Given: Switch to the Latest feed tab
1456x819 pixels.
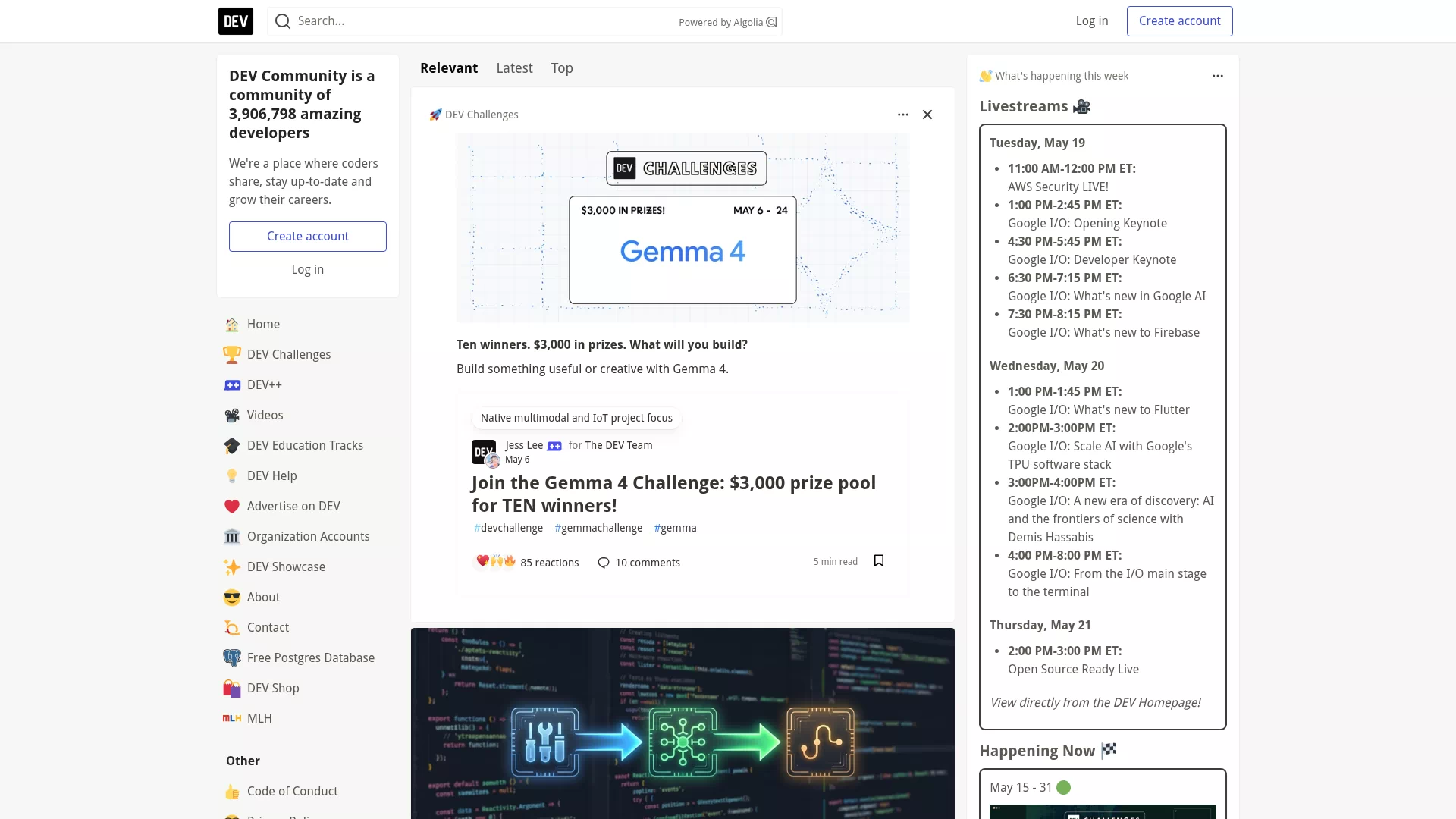Looking at the screenshot, I should (514, 68).
